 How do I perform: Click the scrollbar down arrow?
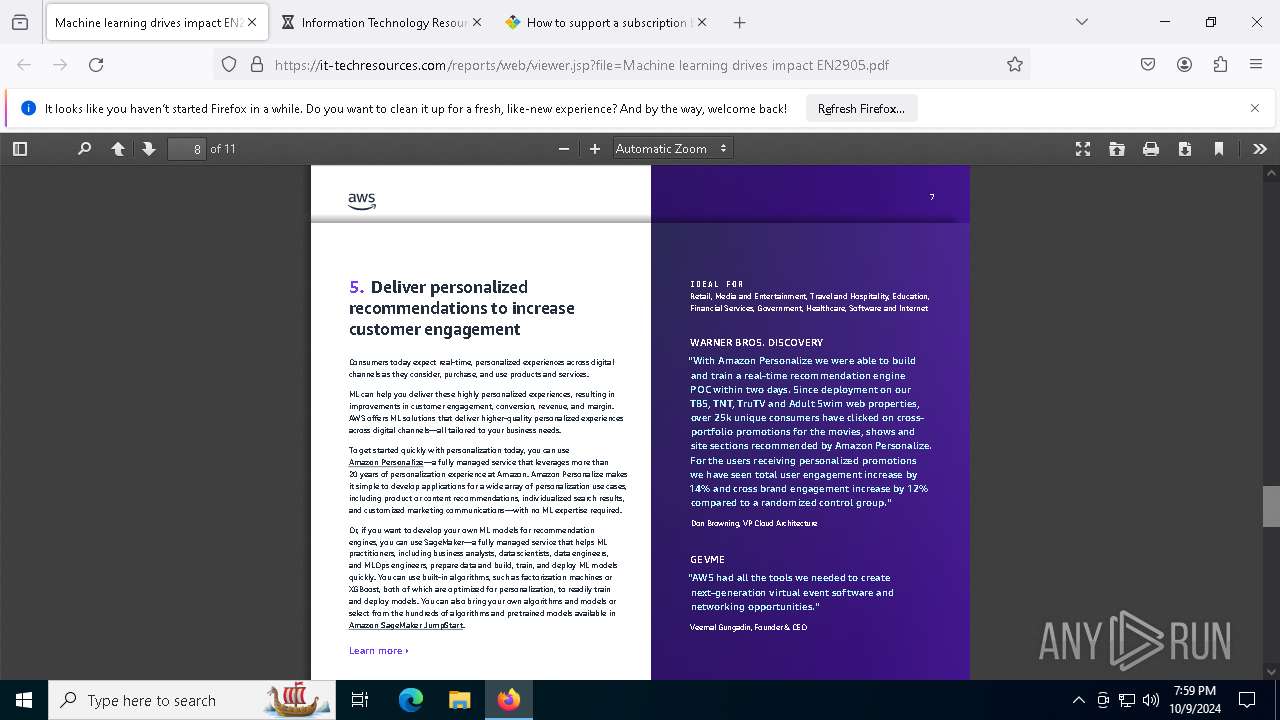tap(1271, 672)
